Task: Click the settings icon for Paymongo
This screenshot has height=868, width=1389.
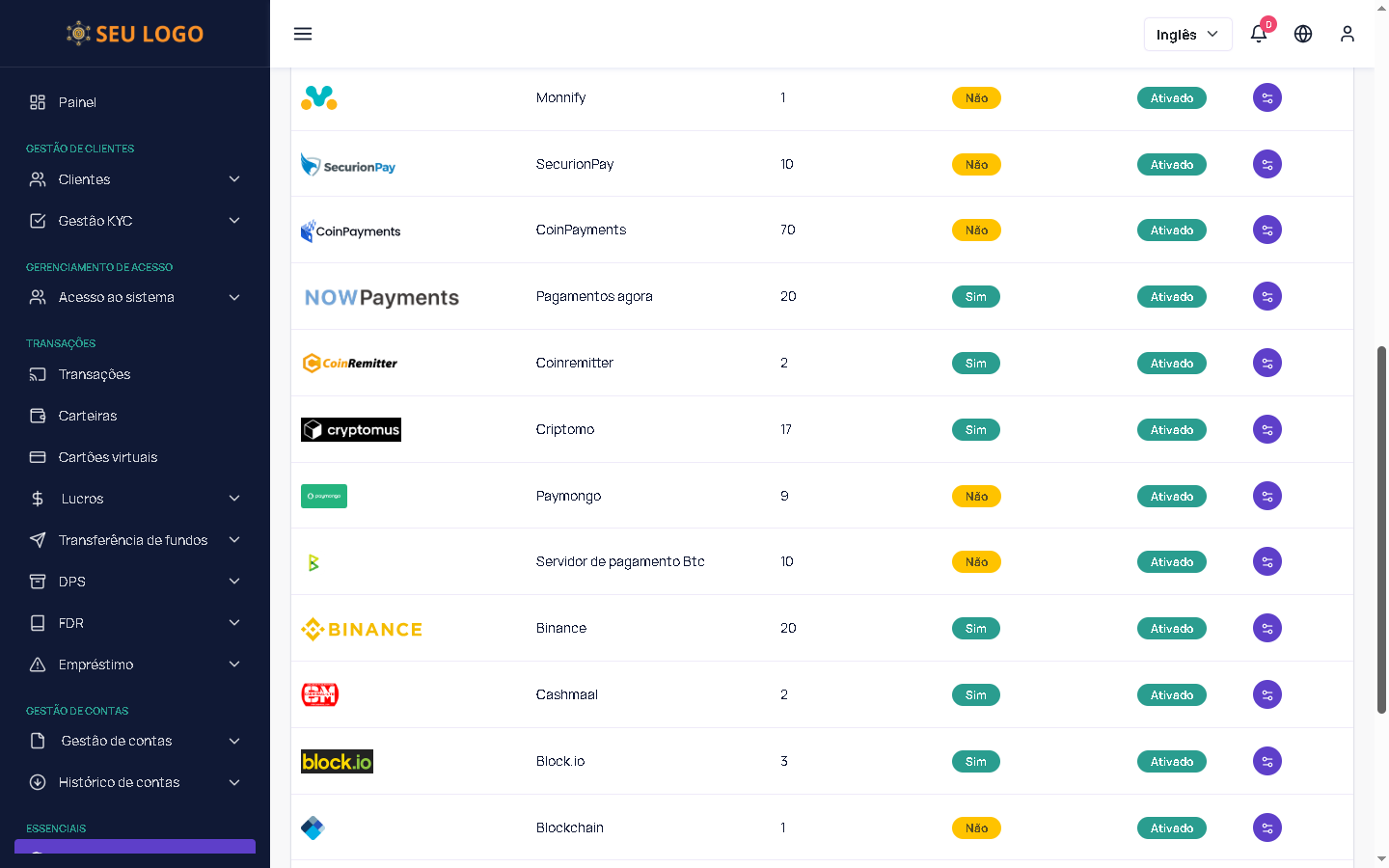Action: [x=1266, y=496]
